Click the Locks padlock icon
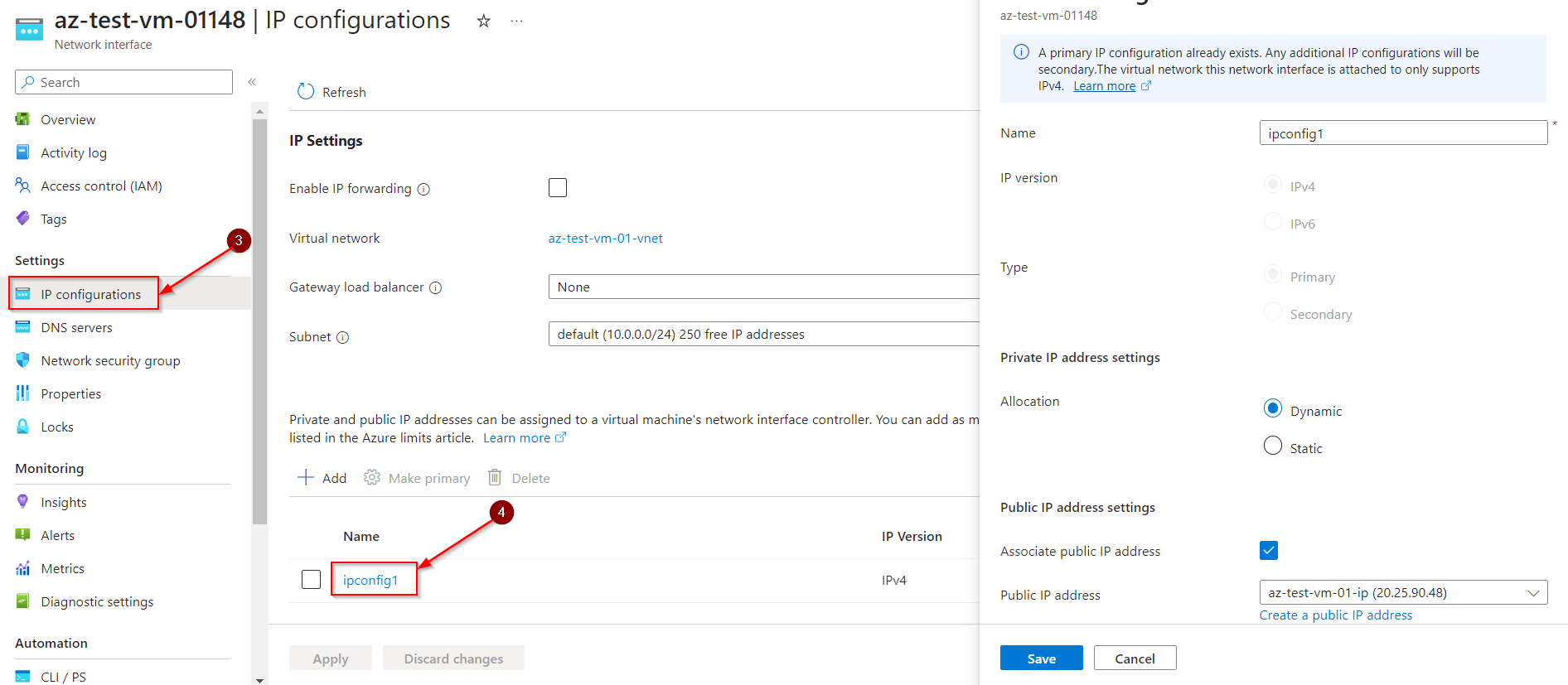This screenshot has height=685, width=1568. (23, 427)
